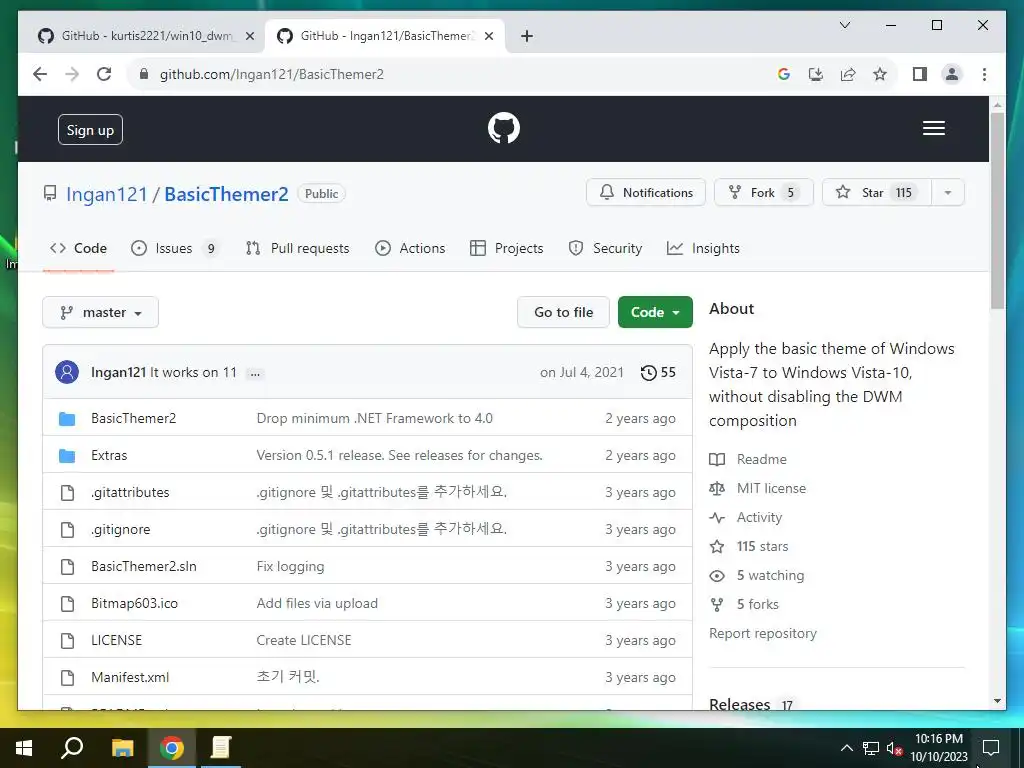1024x768 pixels.
Task: Open the star lists dropdown arrow
Action: click(948, 193)
